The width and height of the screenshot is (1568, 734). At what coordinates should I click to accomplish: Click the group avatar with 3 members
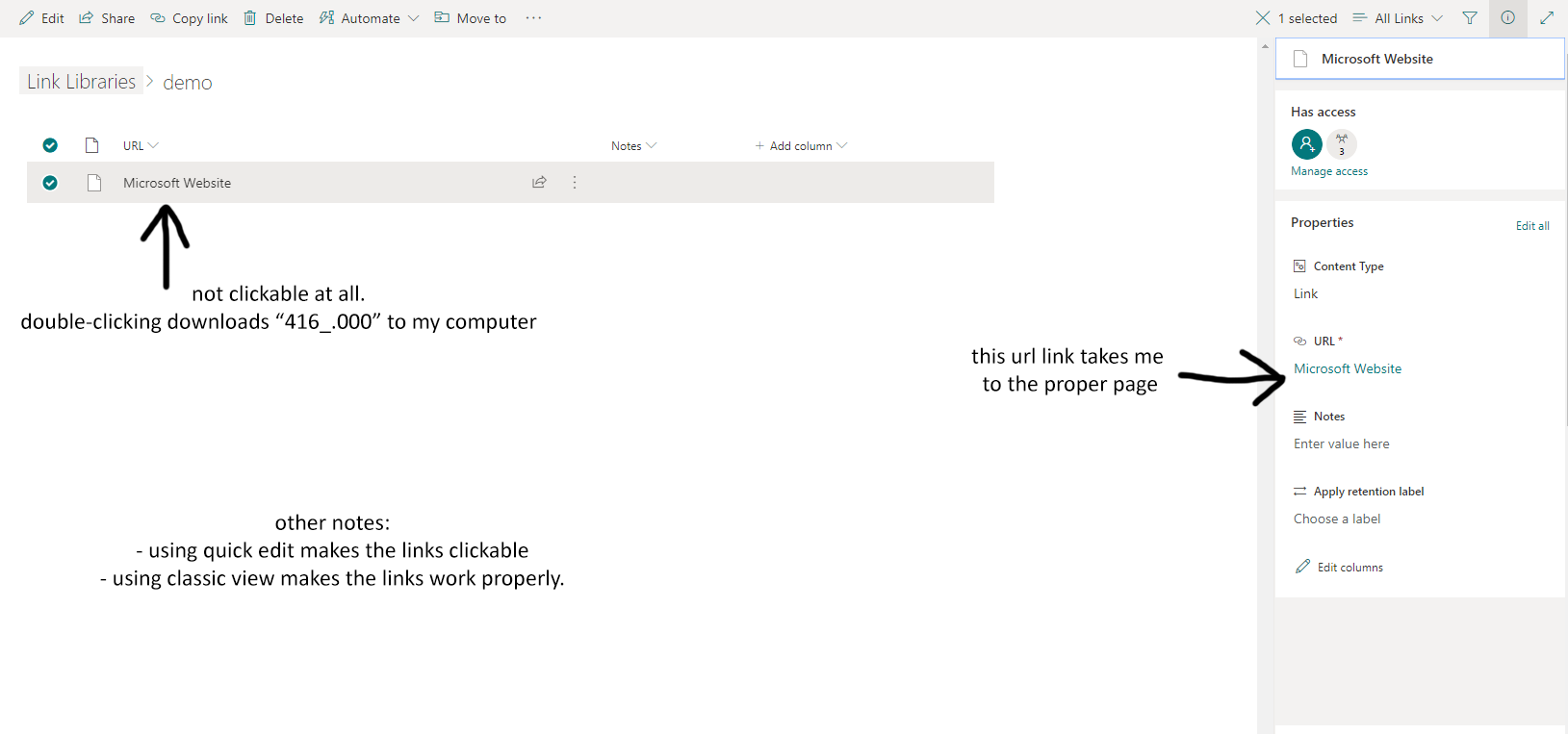click(x=1342, y=144)
